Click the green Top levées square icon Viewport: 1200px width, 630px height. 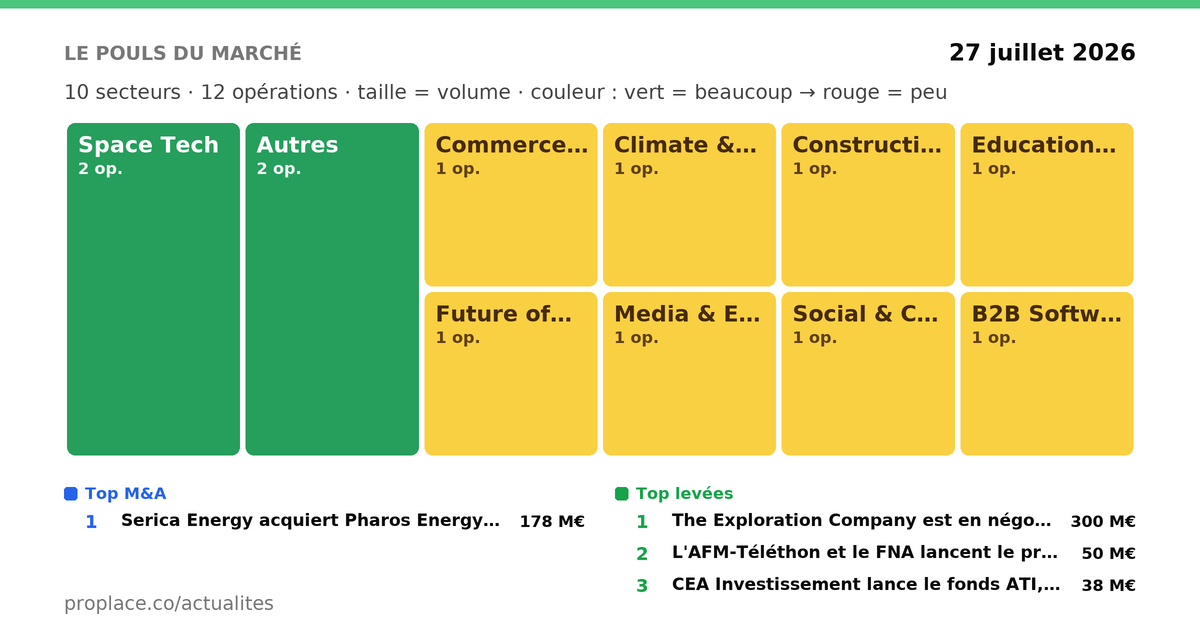click(622, 494)
